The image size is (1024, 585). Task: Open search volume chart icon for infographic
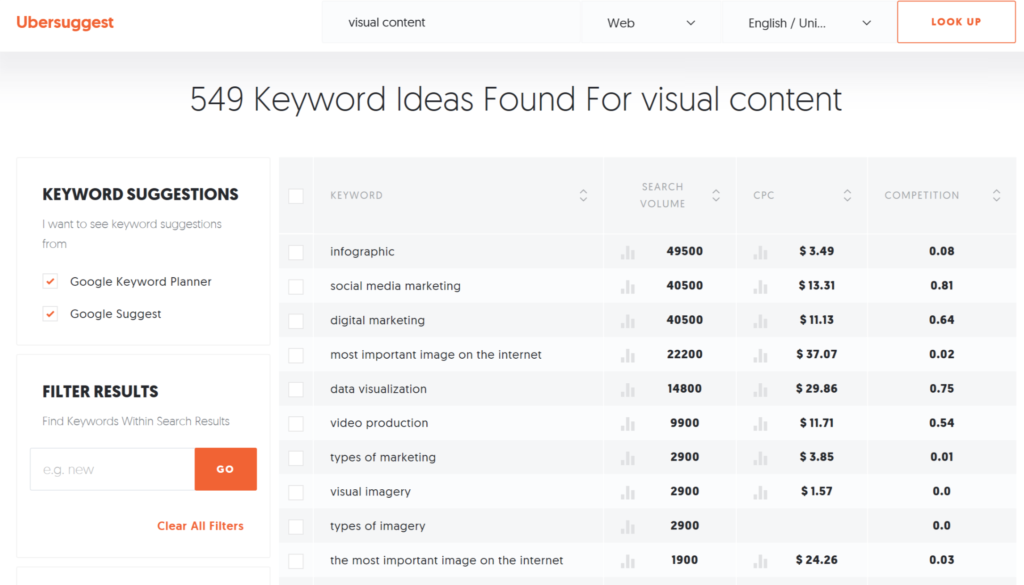(x=628, y=252)
